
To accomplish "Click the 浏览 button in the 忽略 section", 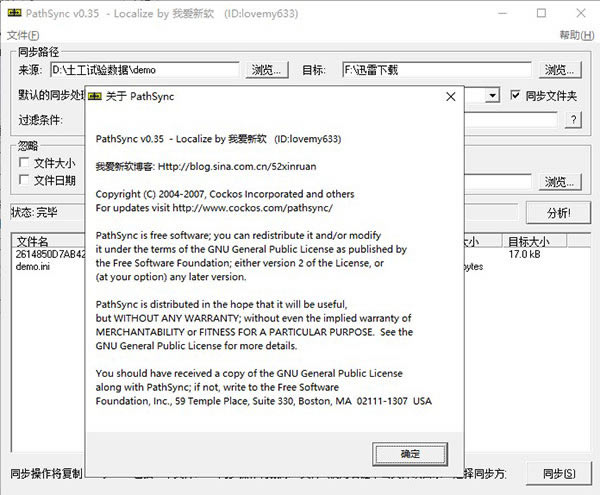I will pos(559,182).
